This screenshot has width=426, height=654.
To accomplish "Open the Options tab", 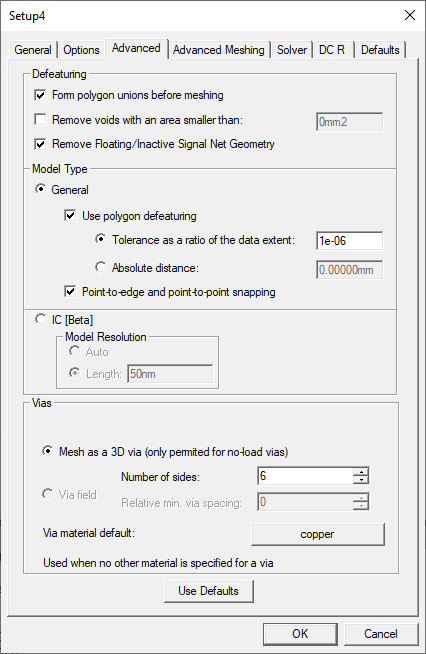I will [81, 50].
